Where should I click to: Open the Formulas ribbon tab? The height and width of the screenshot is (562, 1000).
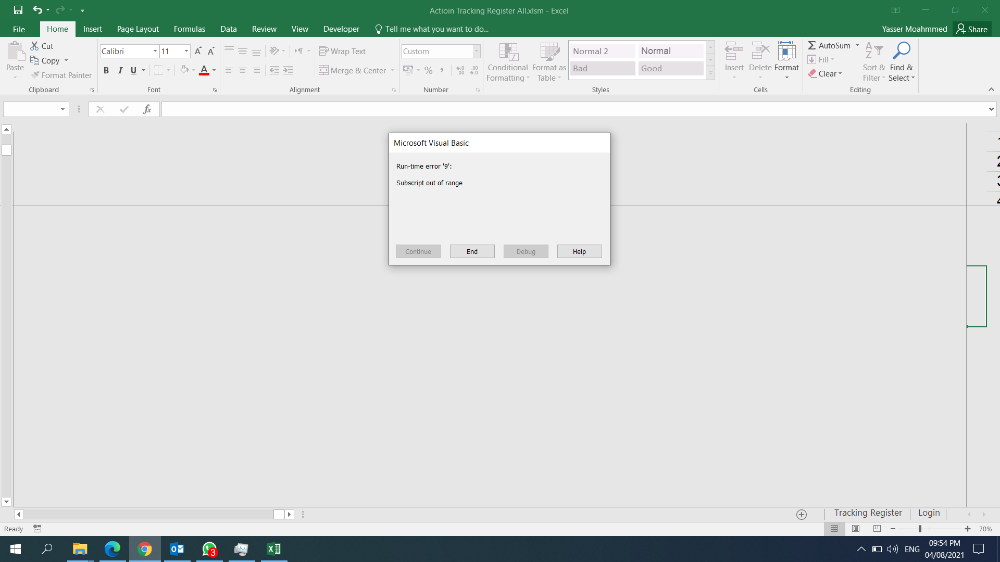(x=189, y=29)
